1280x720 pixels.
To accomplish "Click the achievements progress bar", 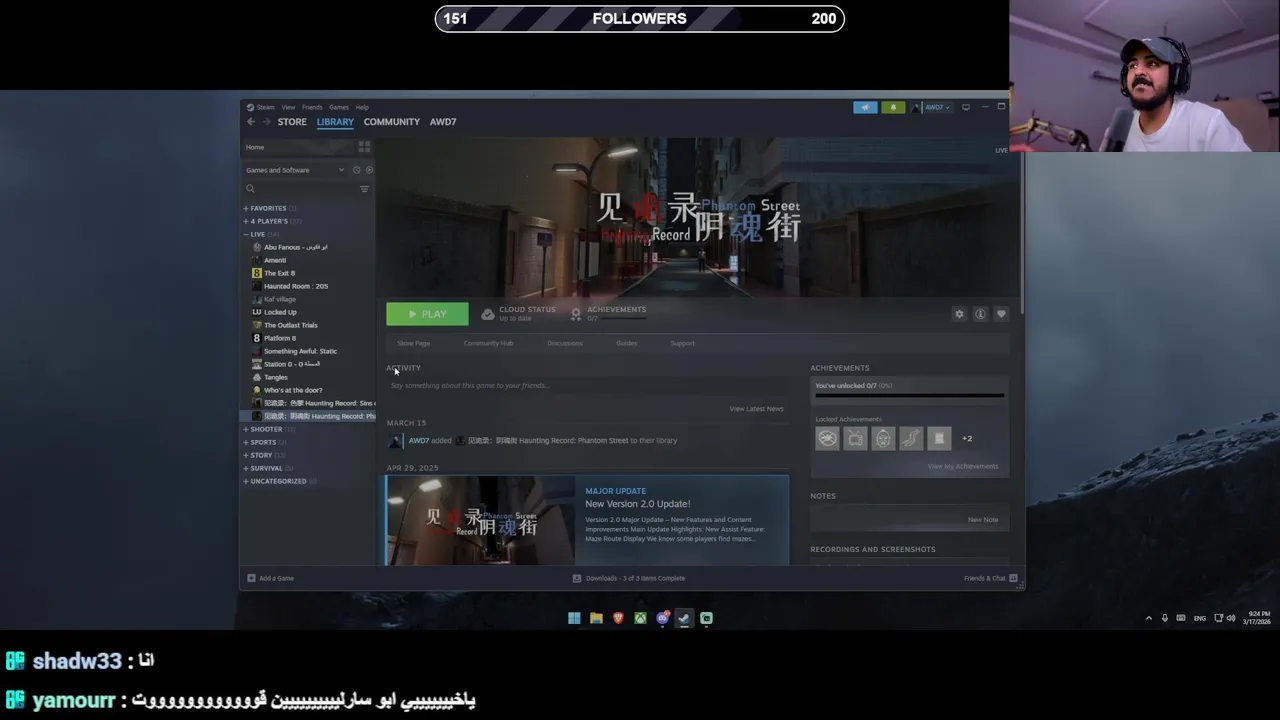I will pyautogui.click(x=909, y=396).
